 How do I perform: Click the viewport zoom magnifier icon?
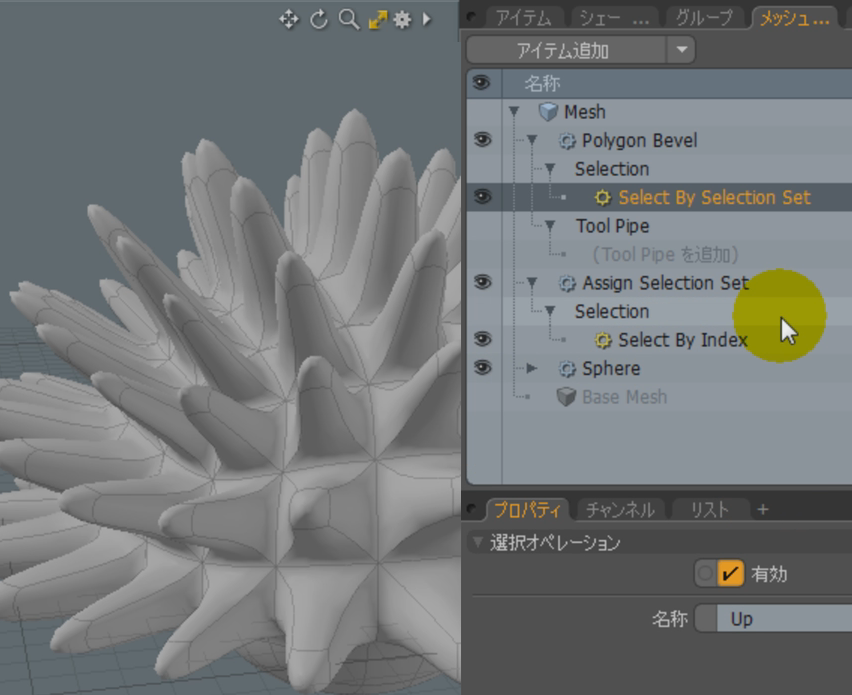point(348,19)
